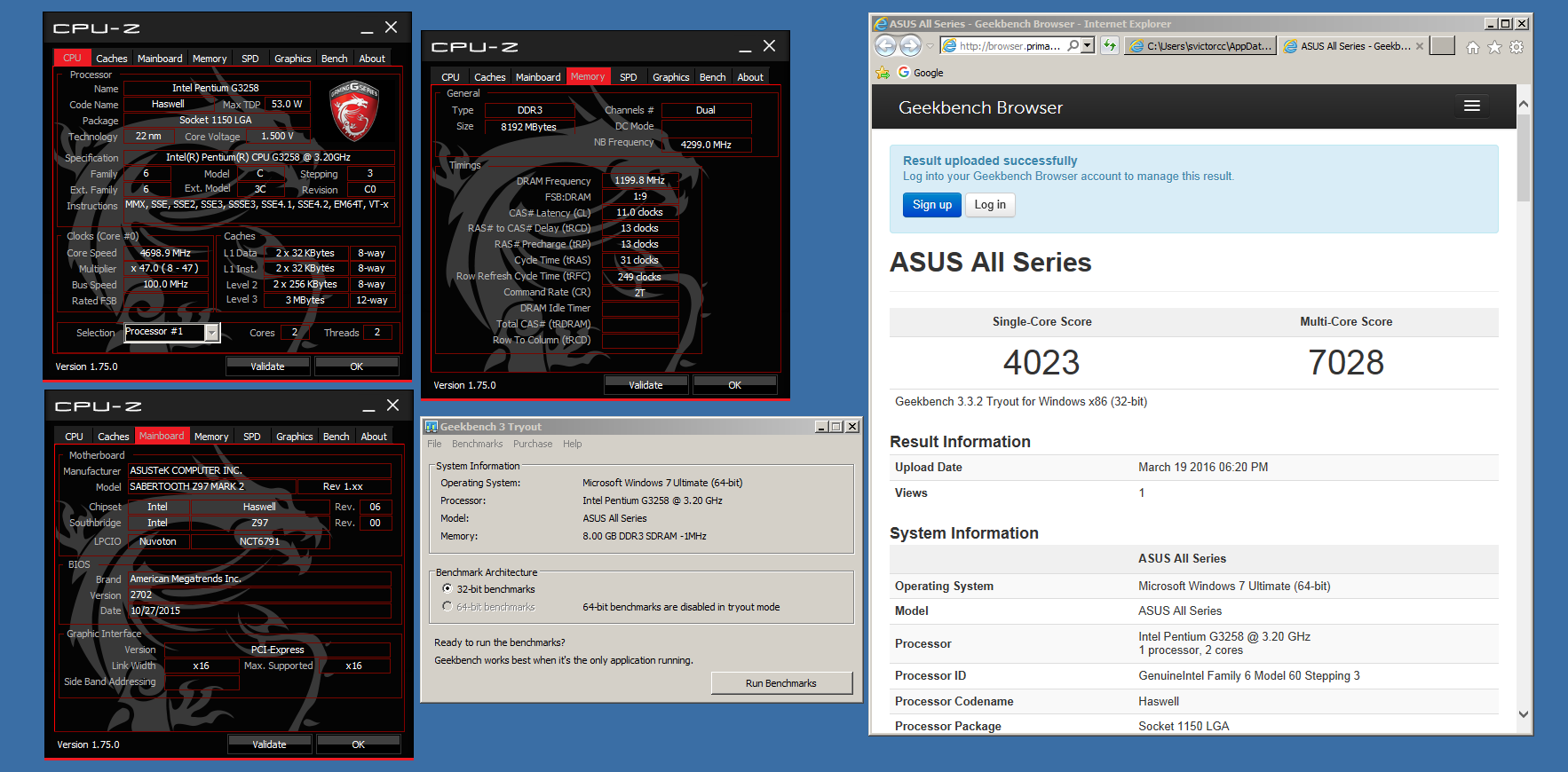Open the Geekbench Browser hamburger menu
1568x772 pixels.
coord(1471,106)
